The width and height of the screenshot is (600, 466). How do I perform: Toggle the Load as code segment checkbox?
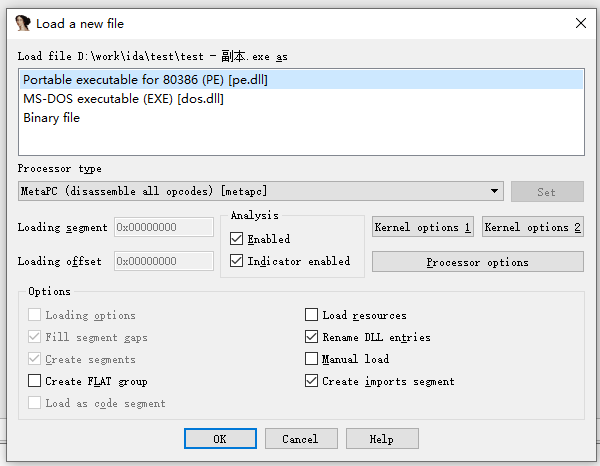click(34, 403)
